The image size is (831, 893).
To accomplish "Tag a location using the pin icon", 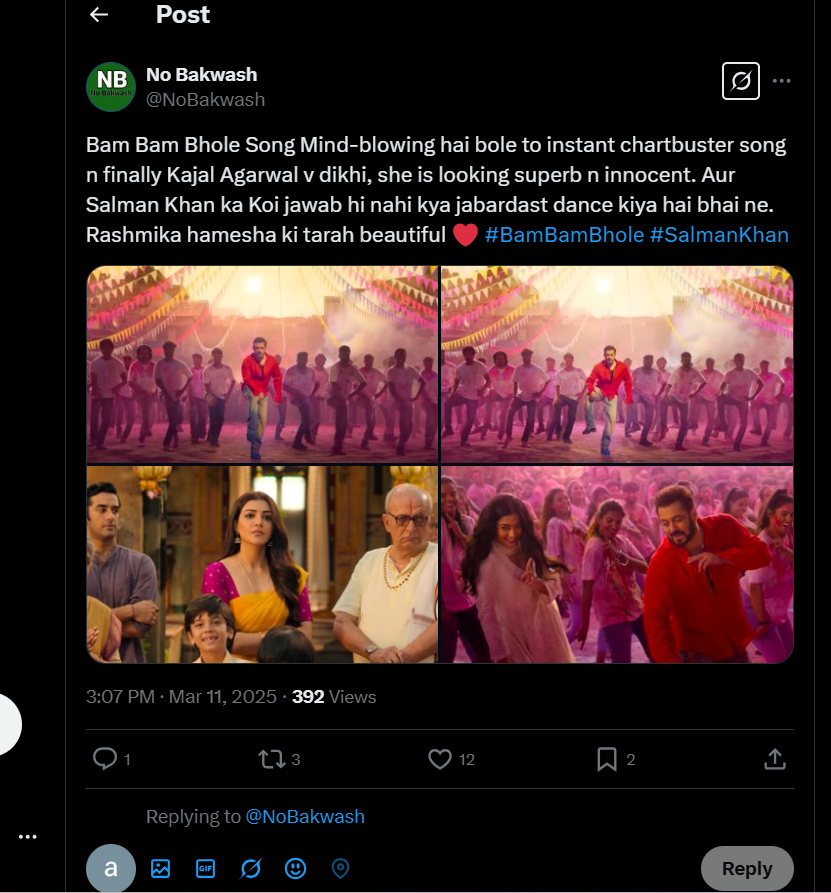I will pos(340,868).
